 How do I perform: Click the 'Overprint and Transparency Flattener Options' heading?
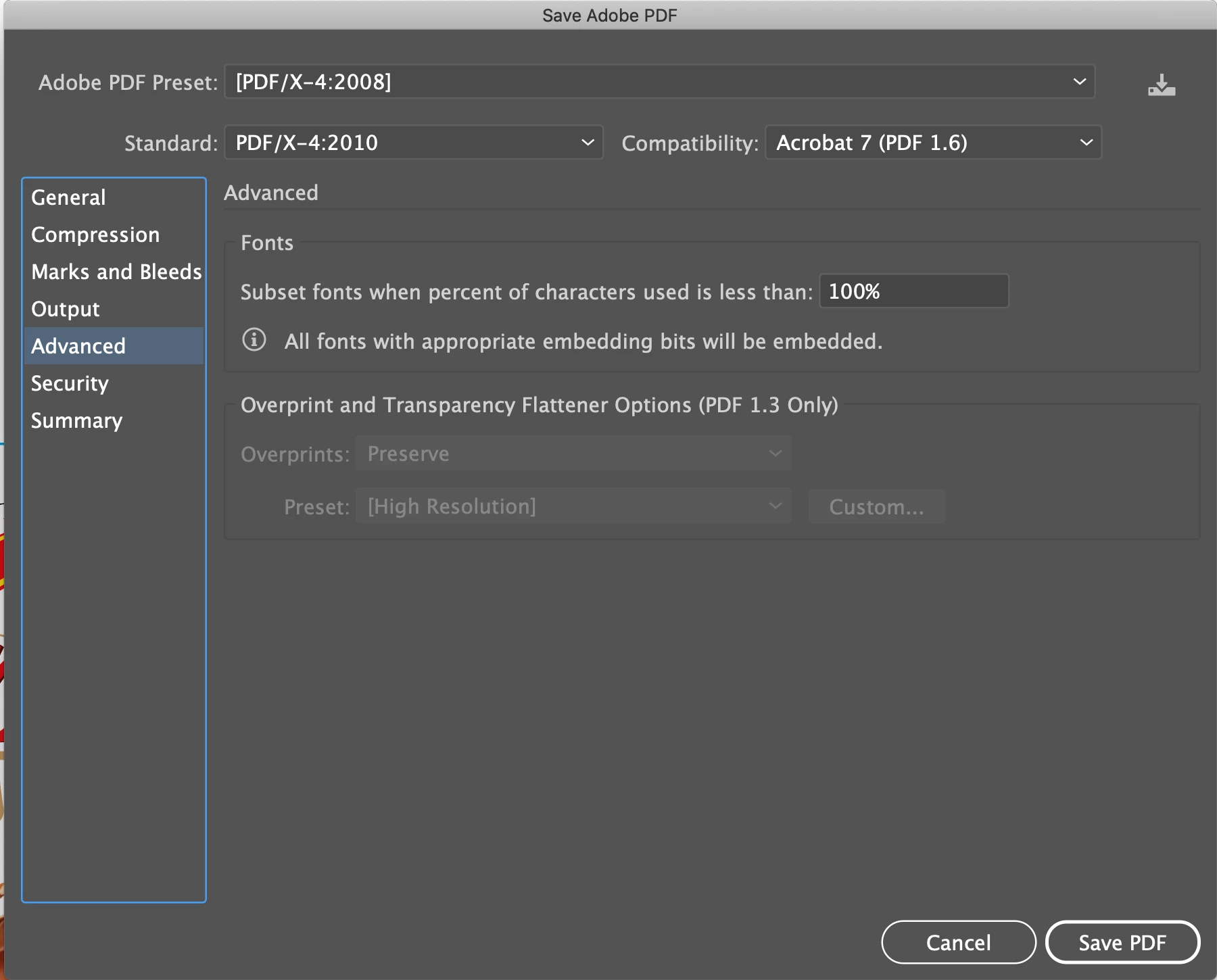(x=540, y=405)
